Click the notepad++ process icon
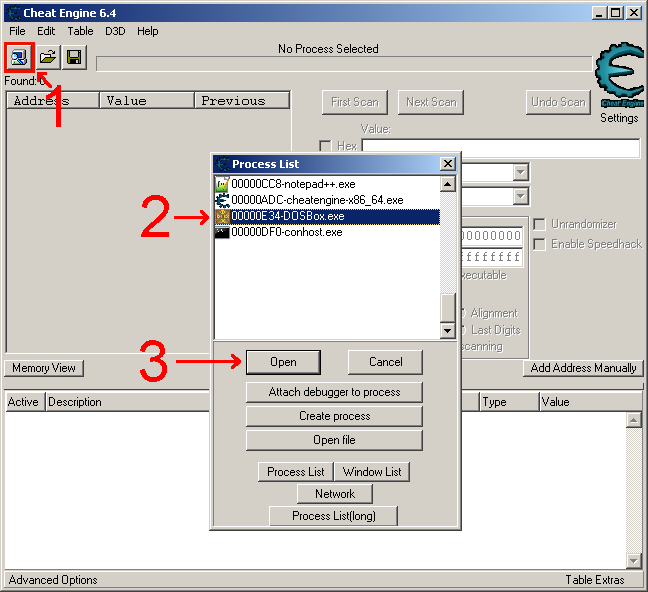 click(222, 184)
